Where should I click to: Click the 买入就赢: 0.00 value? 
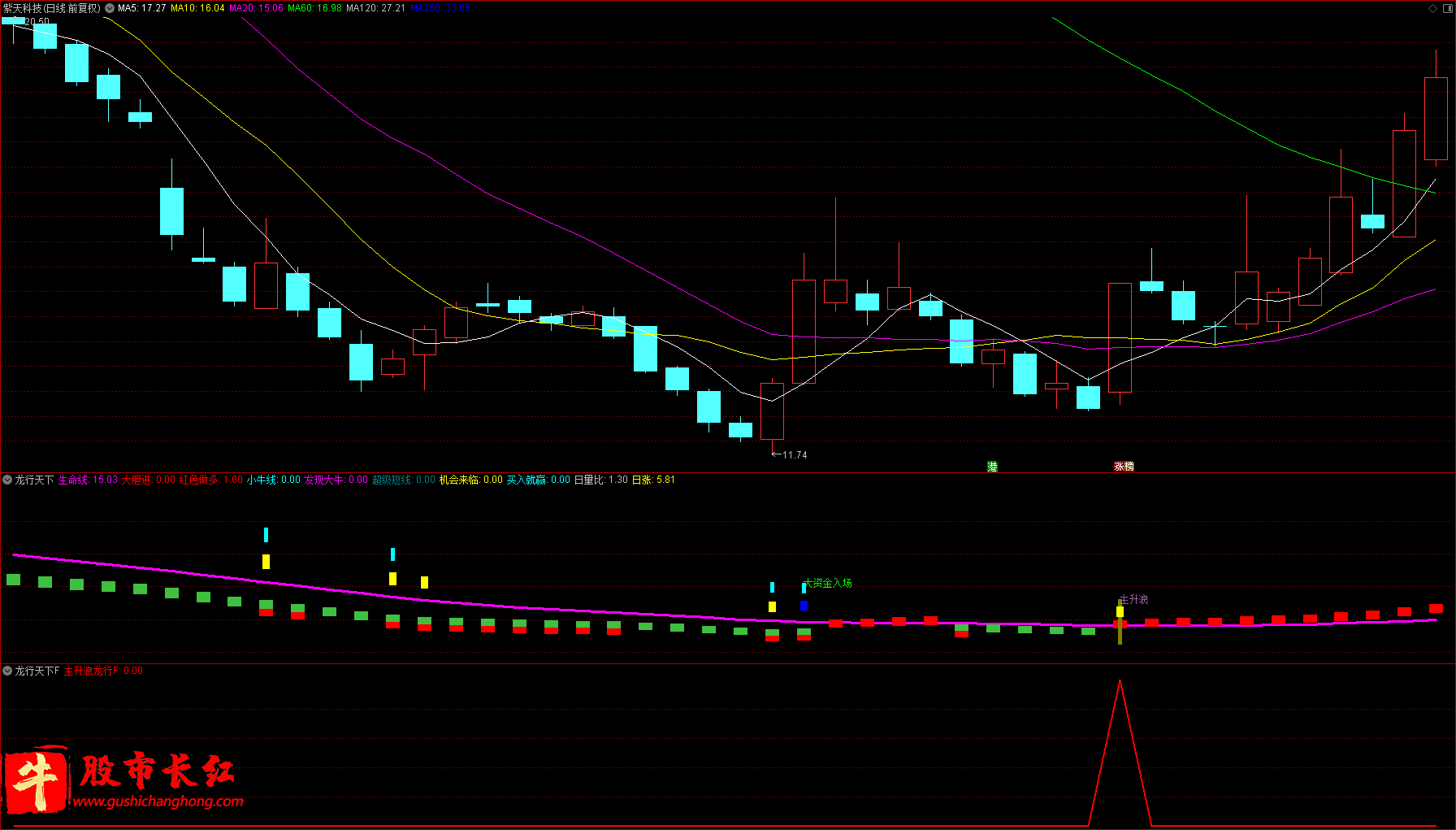pos(539,480)
